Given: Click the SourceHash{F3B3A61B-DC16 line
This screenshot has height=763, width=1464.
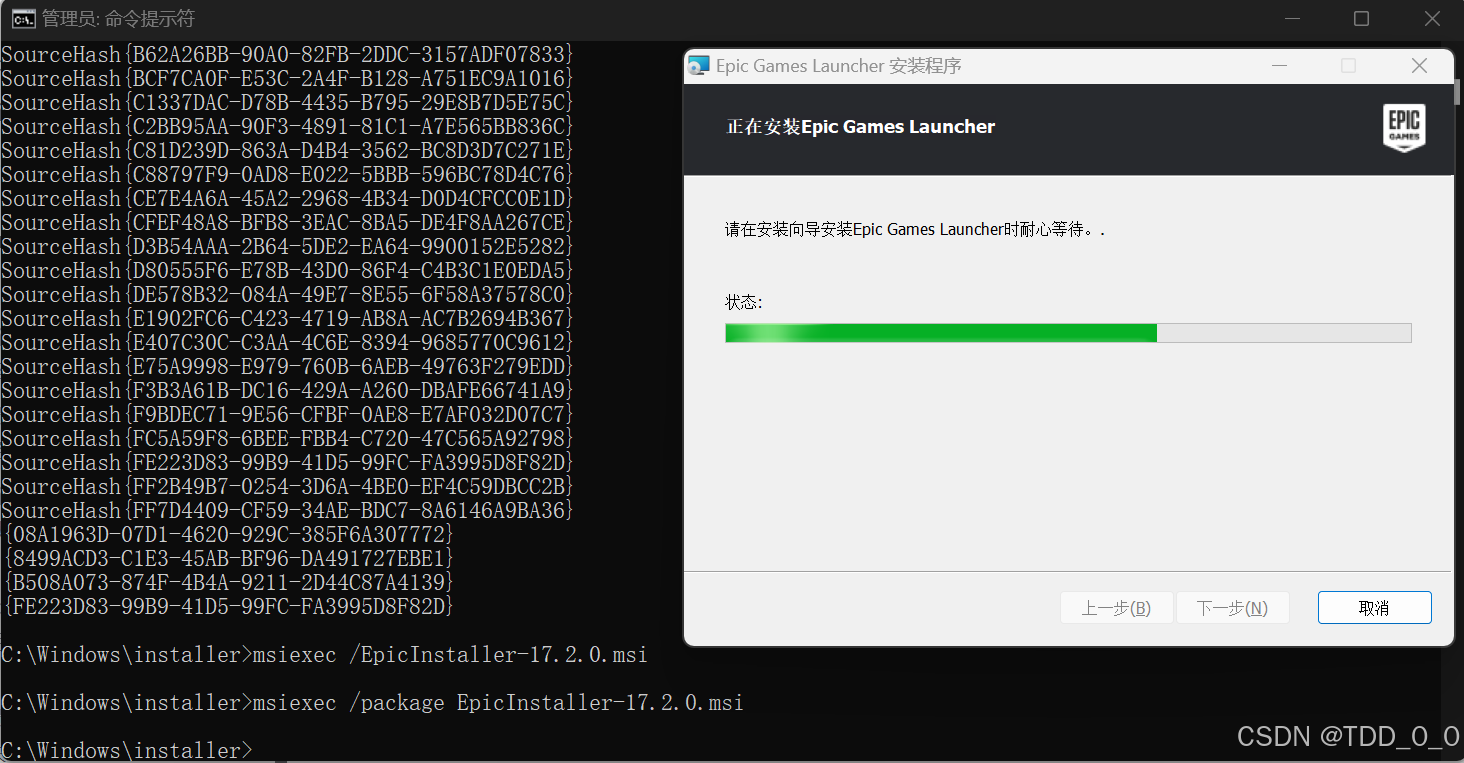Looking at the screenshot, I should (x=288, y=391).
